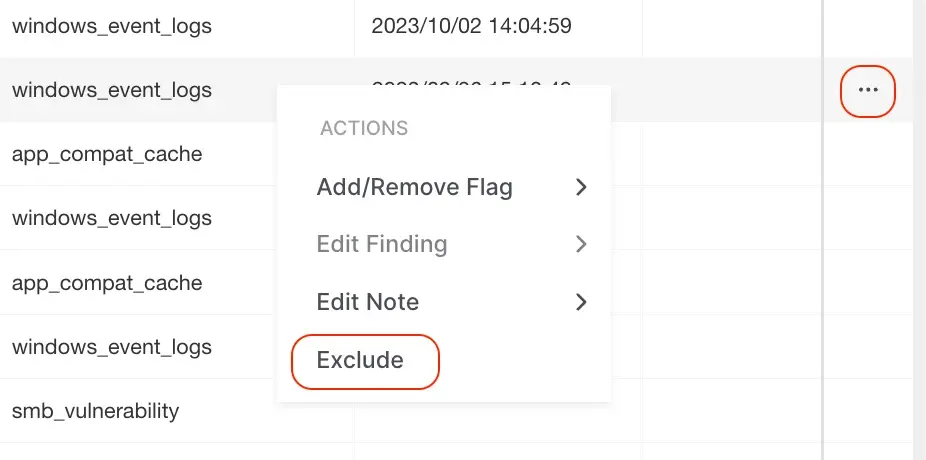Select the upper app_compat_cache row
Screen dimensions: 926x460
(x=107, y=154)
